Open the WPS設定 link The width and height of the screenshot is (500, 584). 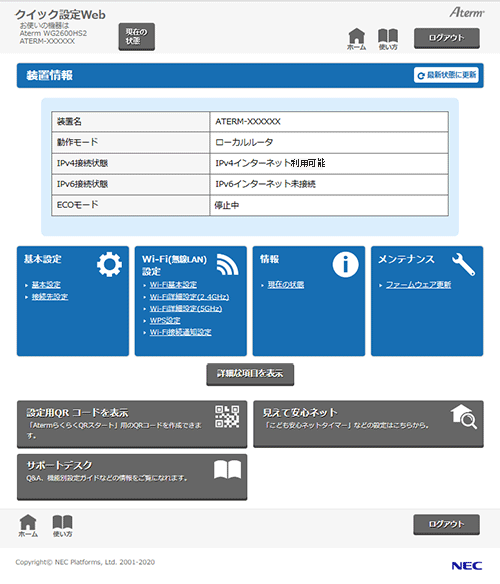(x=165, y=321)
